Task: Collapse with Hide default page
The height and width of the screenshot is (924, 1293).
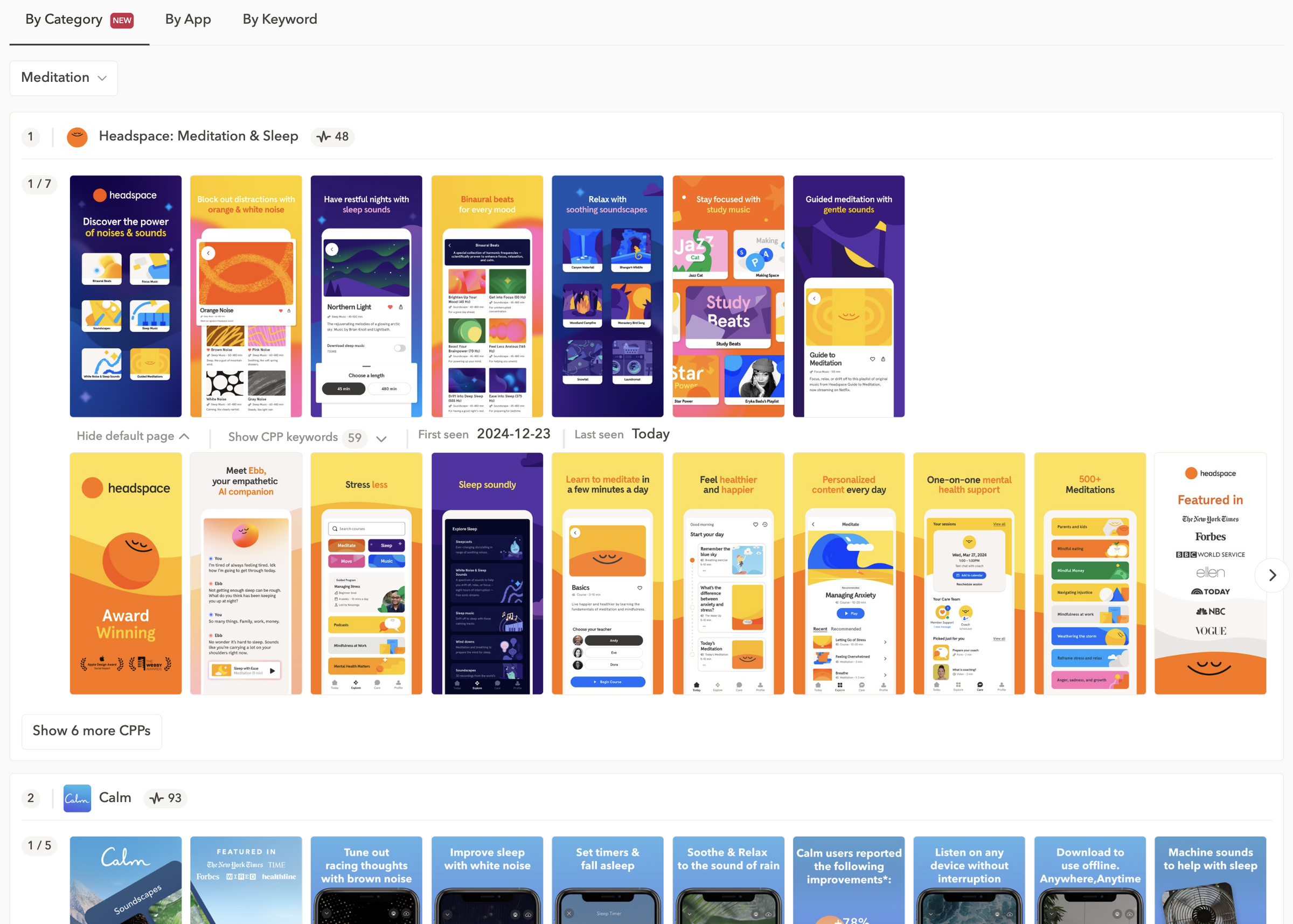Action: click(133, 436)
